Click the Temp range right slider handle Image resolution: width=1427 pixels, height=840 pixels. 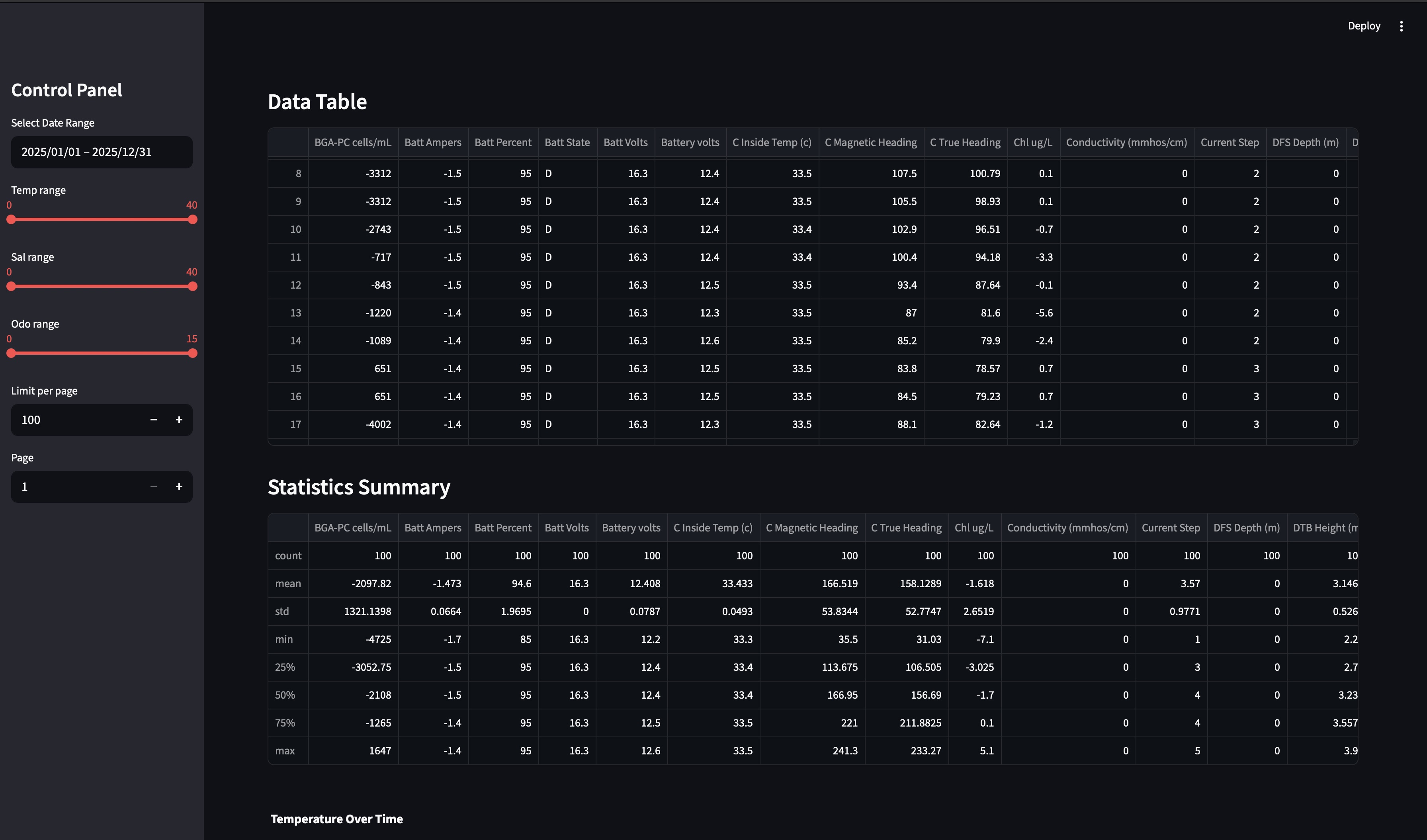pos(193,220)
